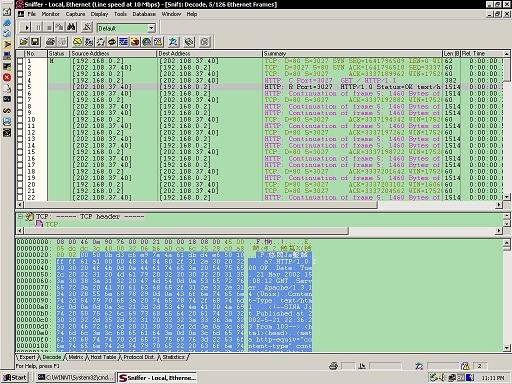Collapse the TCP header tree node

click(20, 217)
